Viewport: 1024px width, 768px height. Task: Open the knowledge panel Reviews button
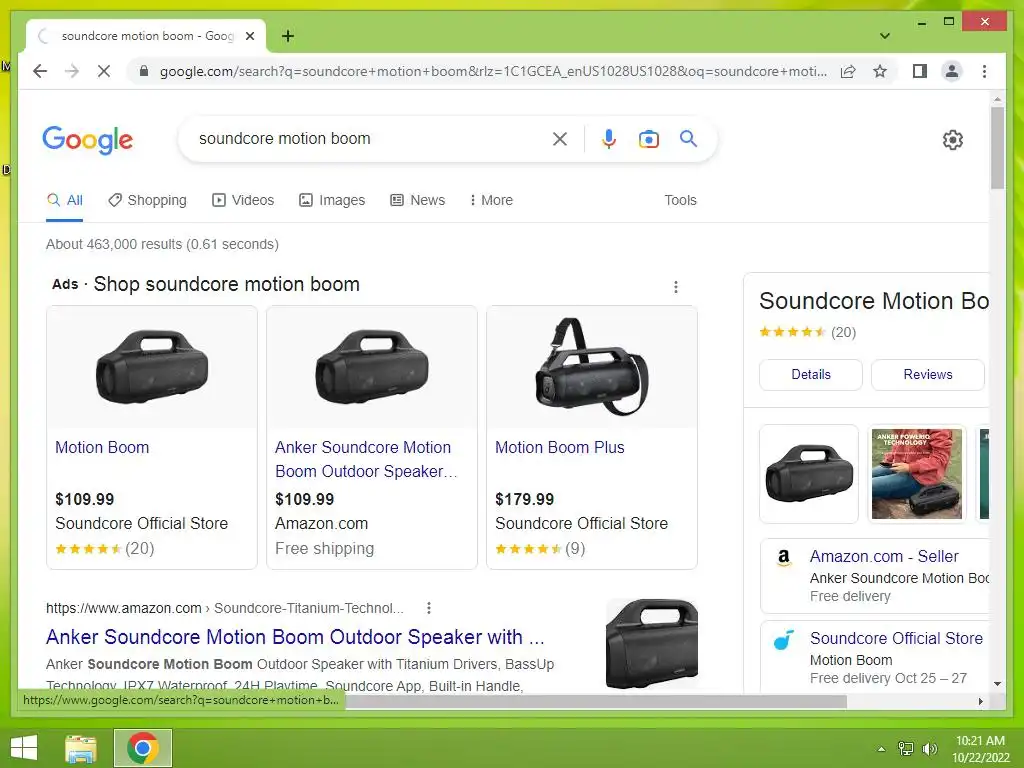pos(927,375)
